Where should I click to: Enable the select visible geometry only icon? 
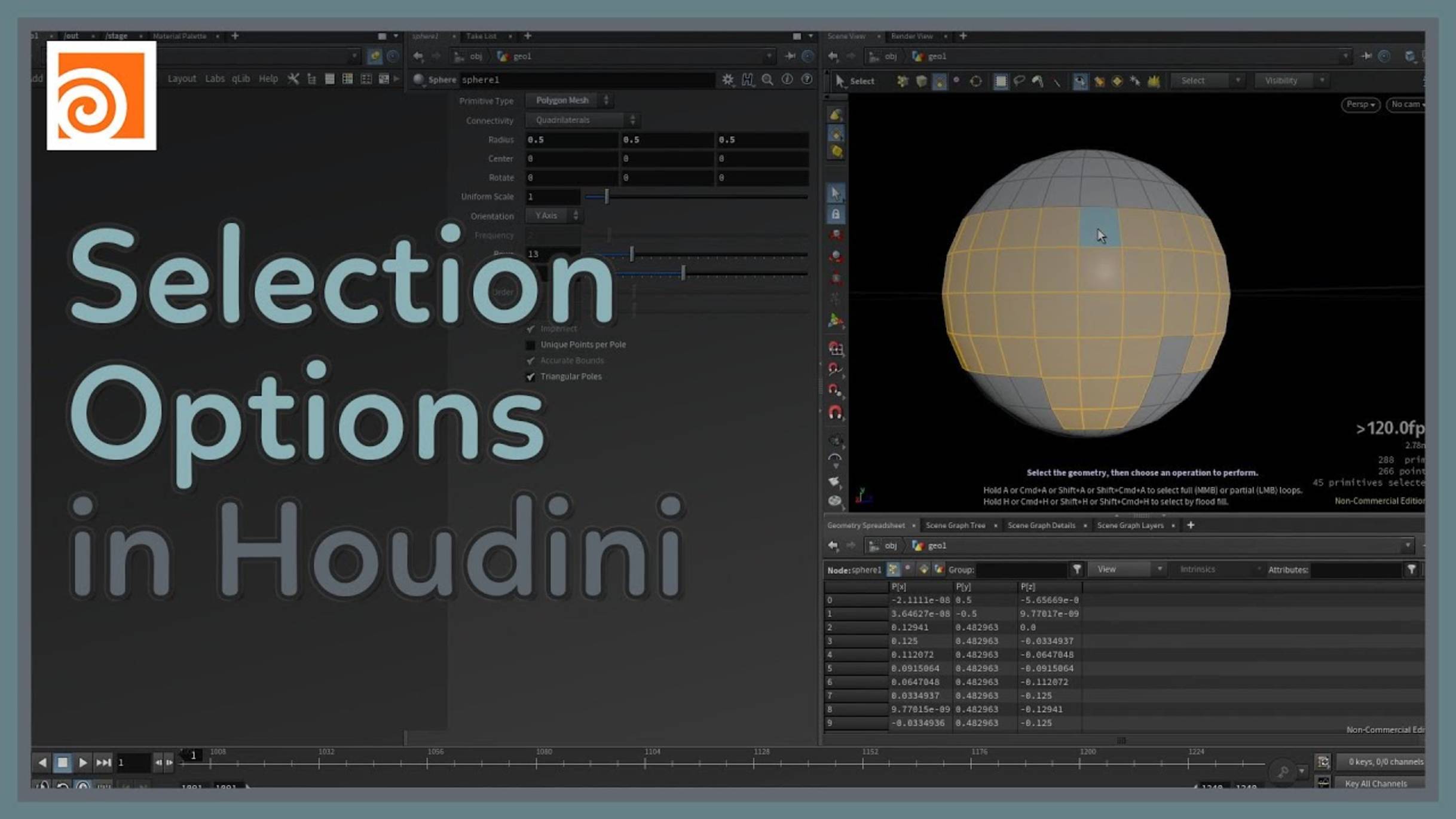point(1079,81)
